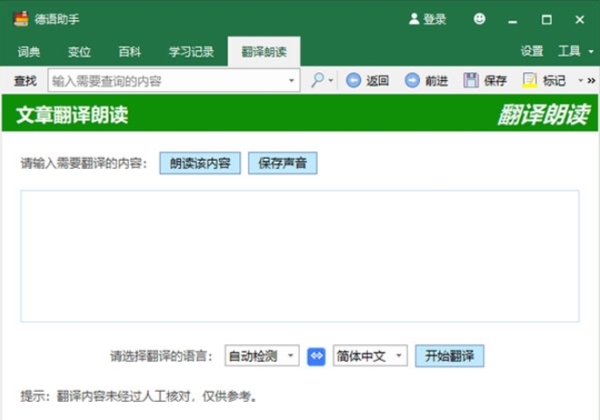Open the 百科 tab
This screenshot has height=420, width=600.
pyautogui.click(x=130, y=52)
